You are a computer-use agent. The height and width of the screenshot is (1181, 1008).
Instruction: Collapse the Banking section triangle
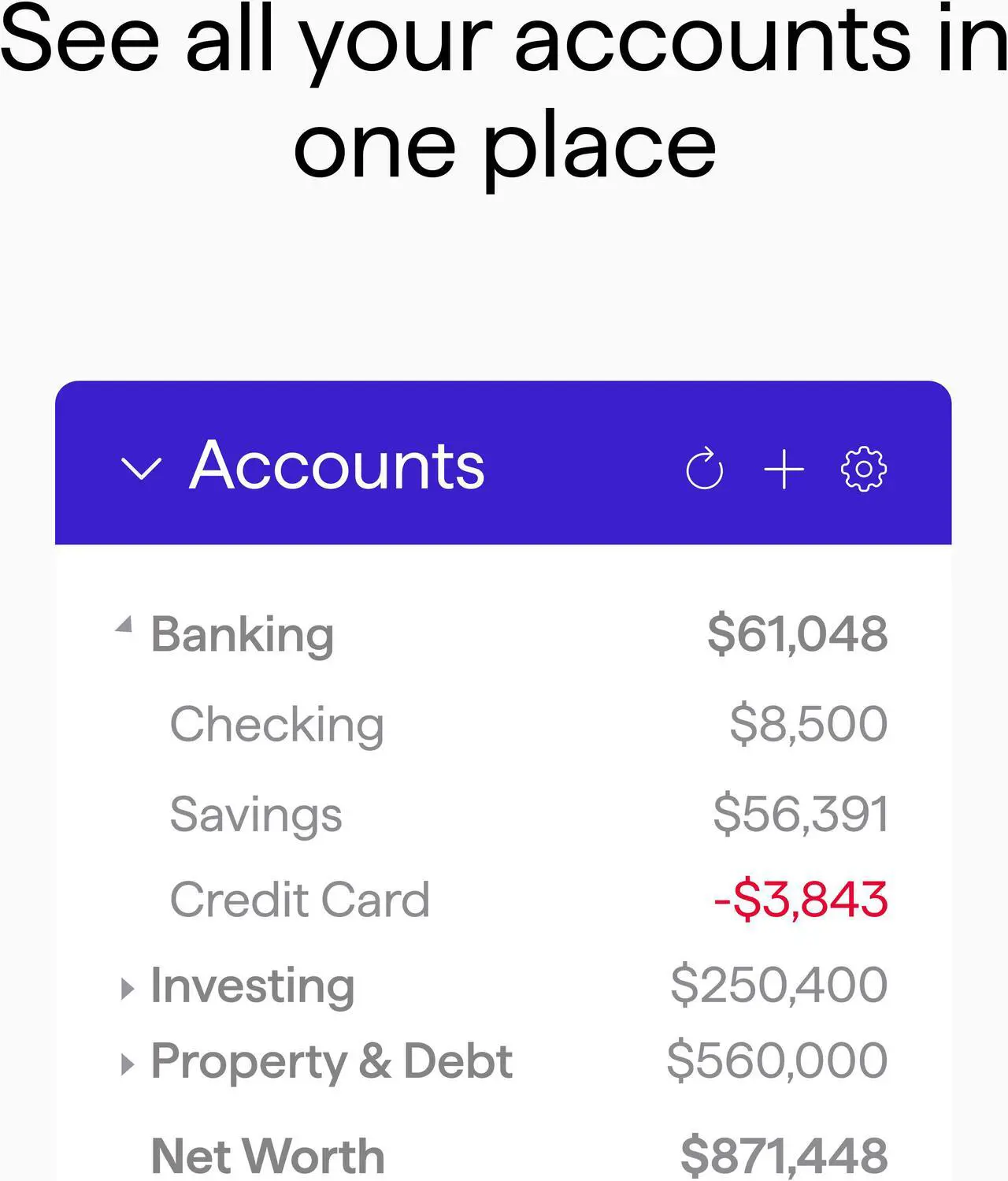[x=124, y=625]
